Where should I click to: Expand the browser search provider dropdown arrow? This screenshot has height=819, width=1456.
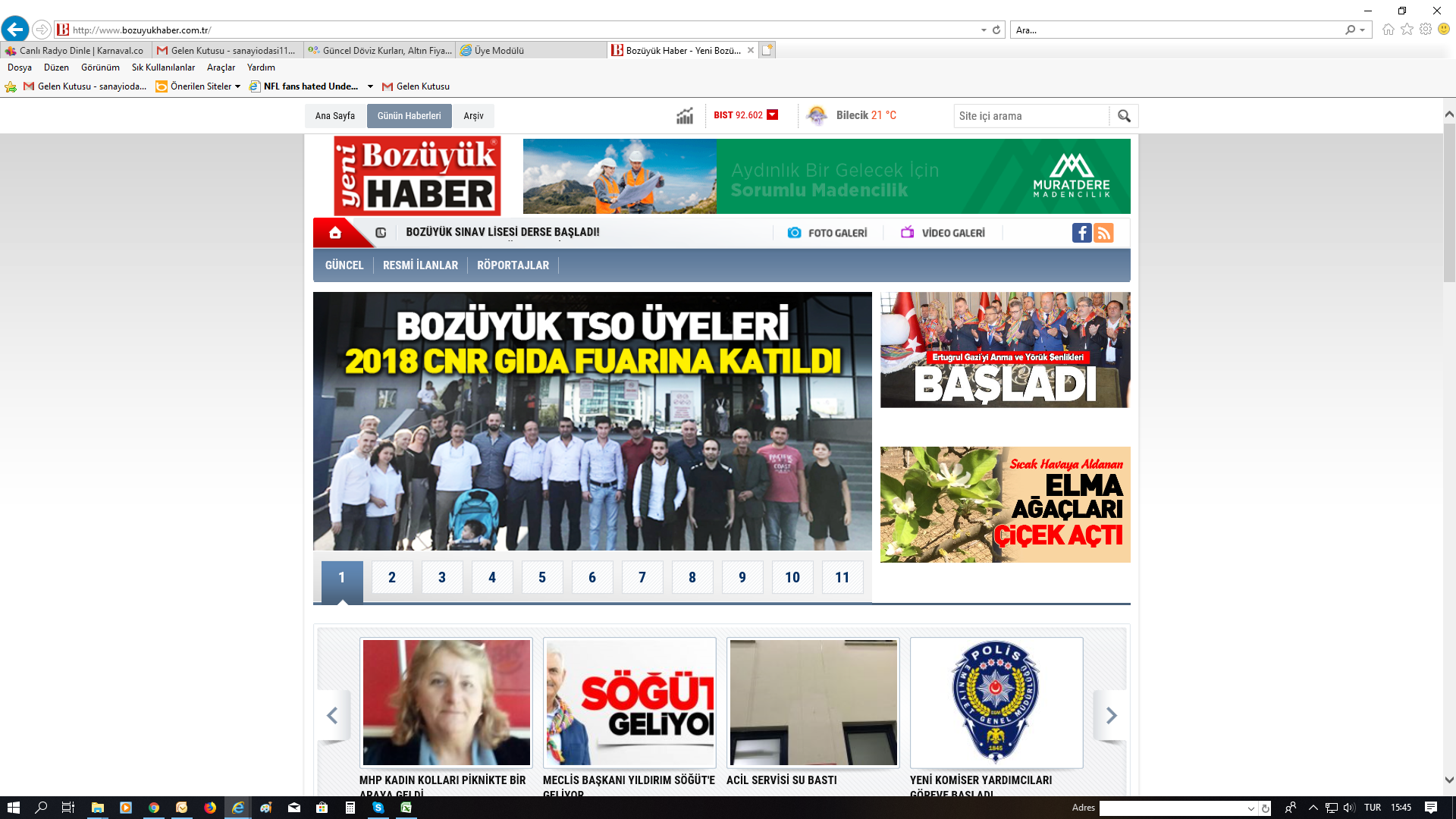1363,30
